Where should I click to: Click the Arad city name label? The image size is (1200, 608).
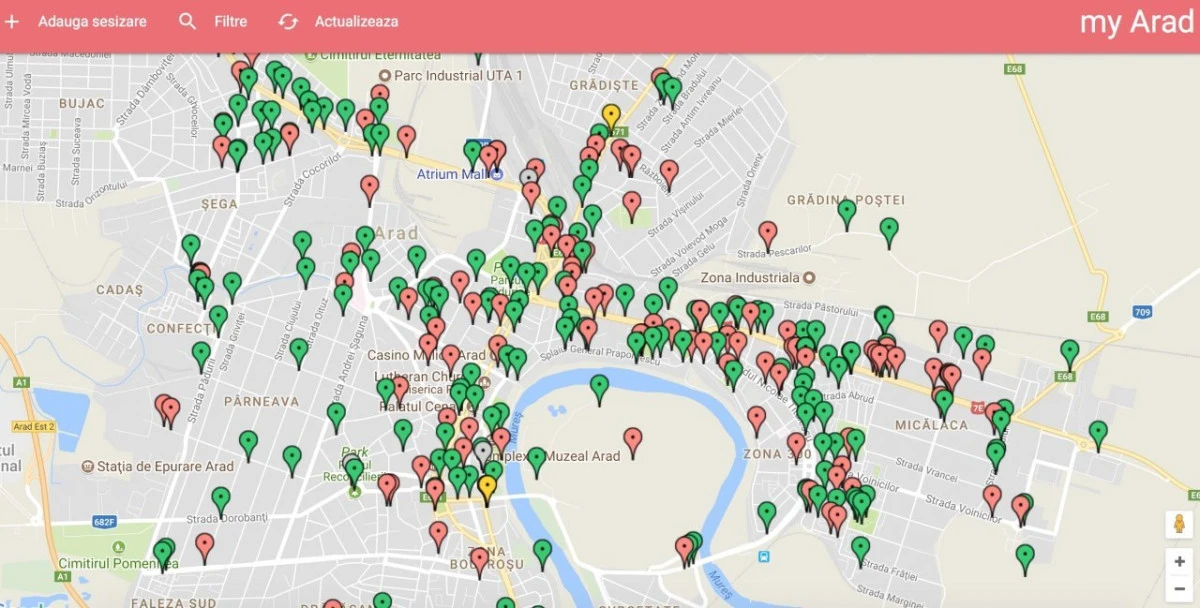tap(396, 233)
